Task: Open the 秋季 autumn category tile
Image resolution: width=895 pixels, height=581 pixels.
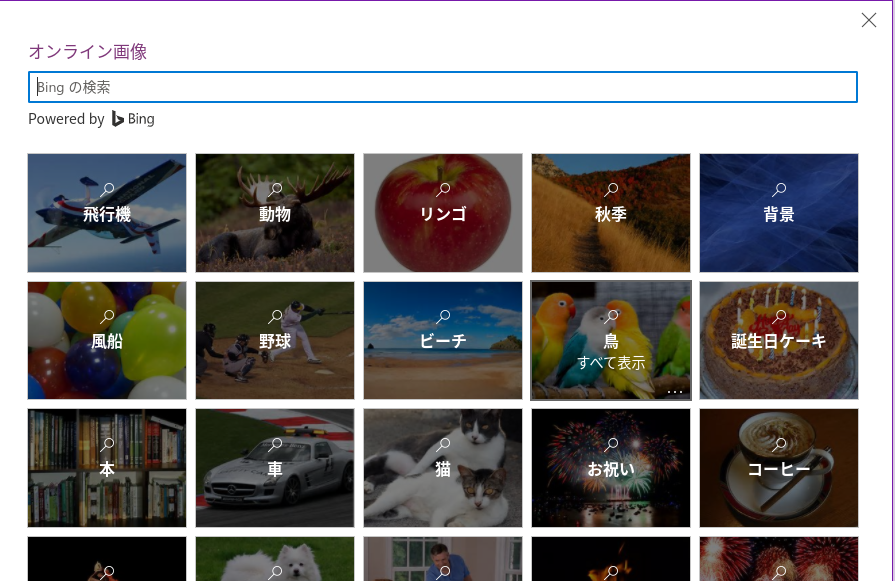Action: (x=611, y=214)
